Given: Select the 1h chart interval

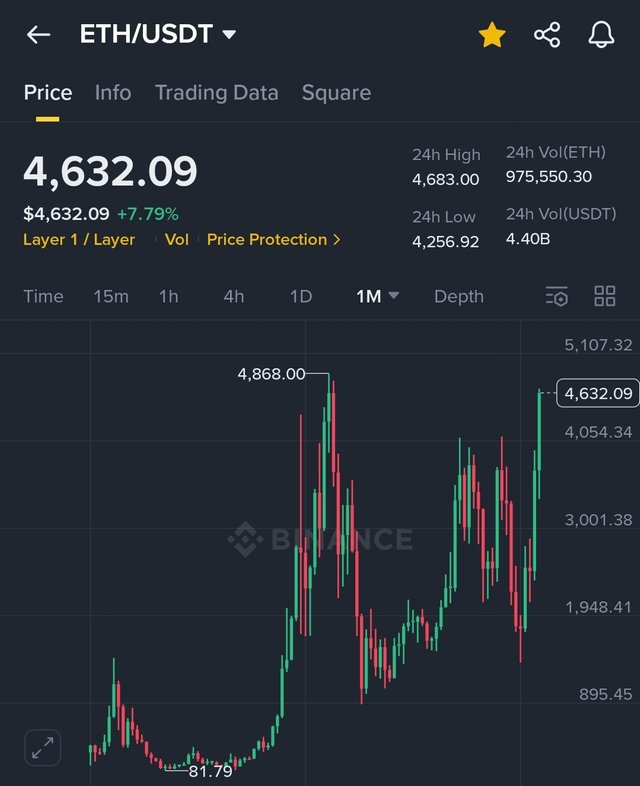Looking at the screenshot, I should 168,296.
